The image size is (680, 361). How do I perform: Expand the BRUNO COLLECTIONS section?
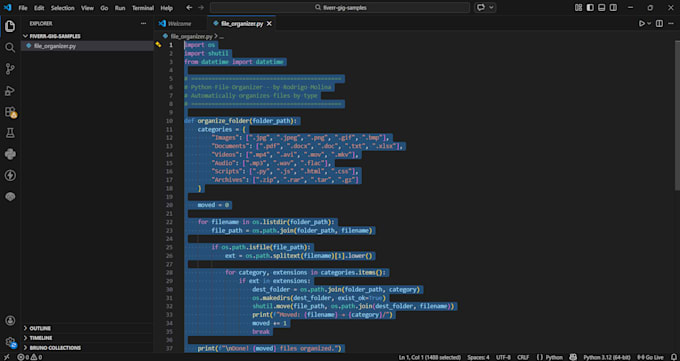(x=87, y=348)
